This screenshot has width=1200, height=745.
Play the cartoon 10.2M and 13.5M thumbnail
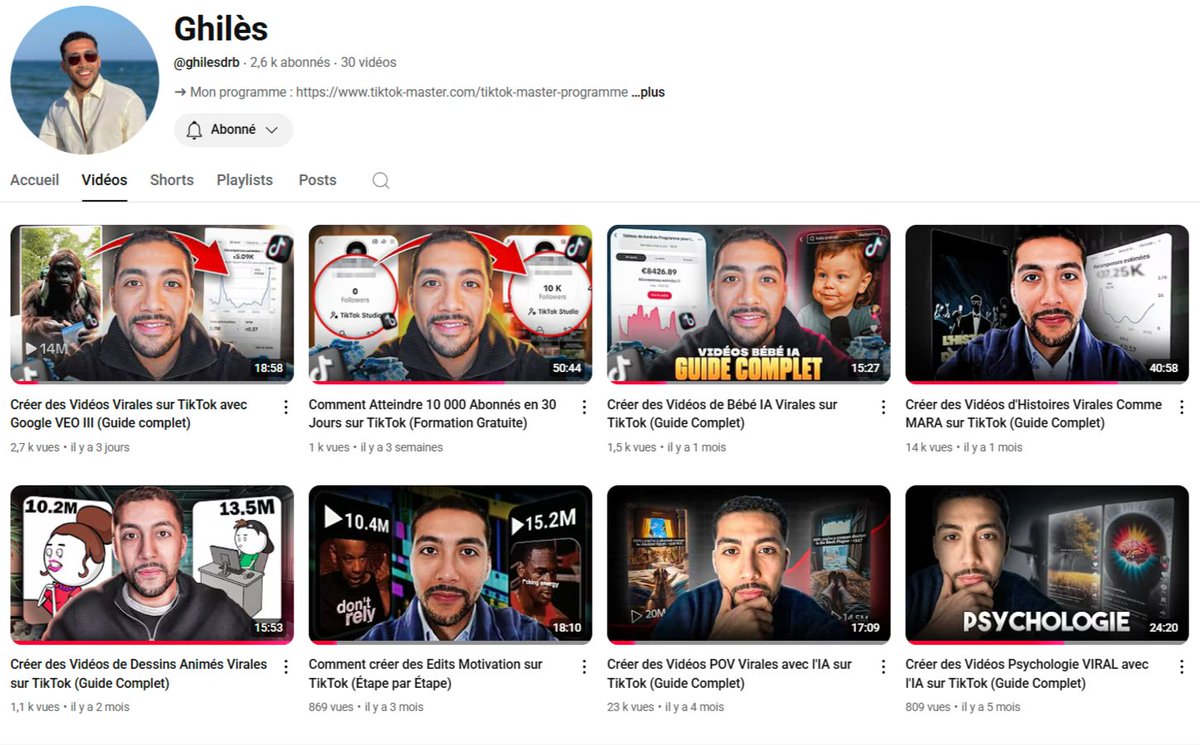(152, 564)
